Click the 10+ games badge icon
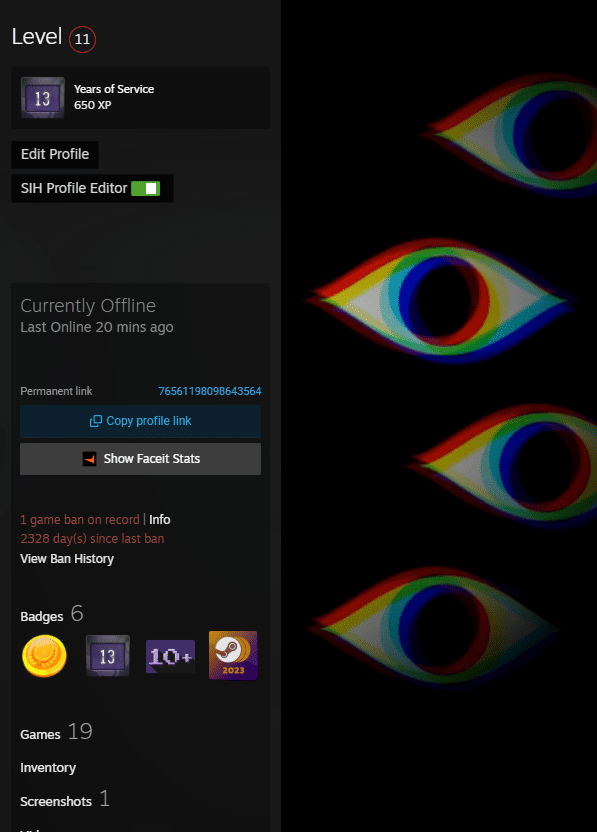Screen dimensions: 597x832 pos(170,656)
